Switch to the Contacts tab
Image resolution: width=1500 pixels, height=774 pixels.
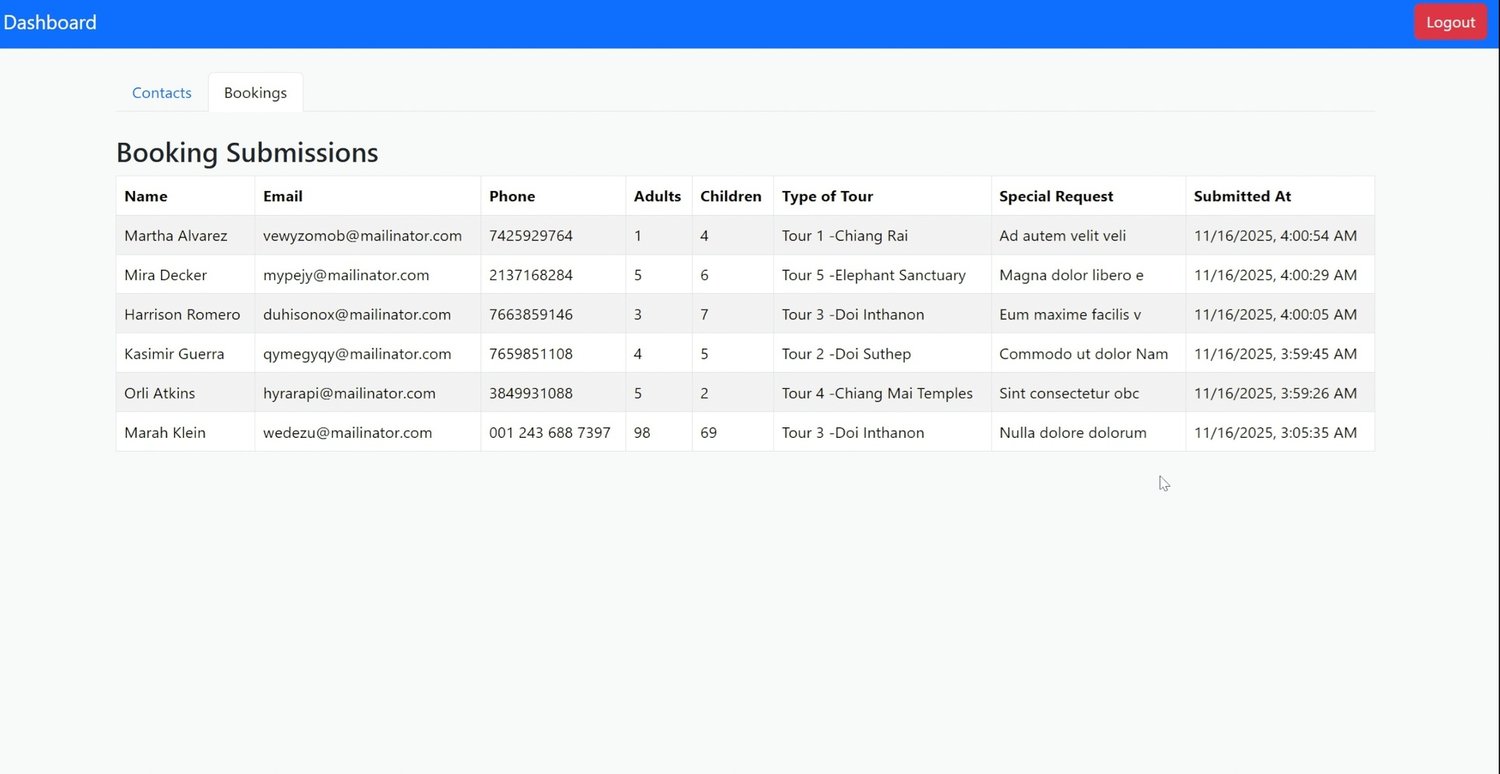coord(162,92)
